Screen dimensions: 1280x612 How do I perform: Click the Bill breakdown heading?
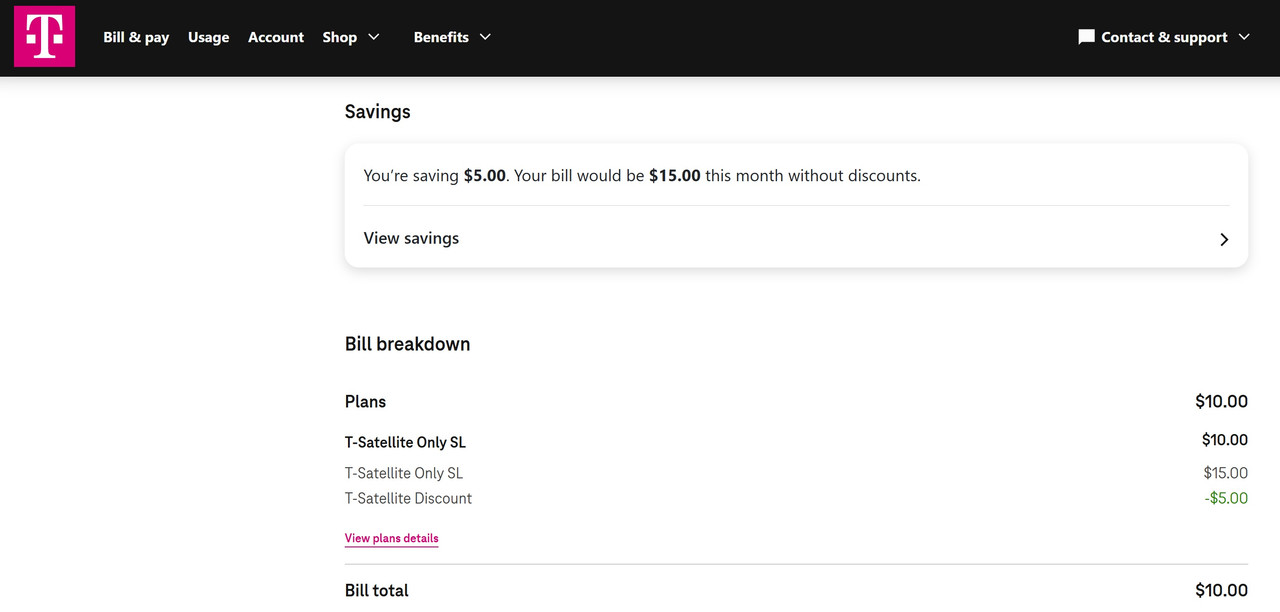point(407,344)
